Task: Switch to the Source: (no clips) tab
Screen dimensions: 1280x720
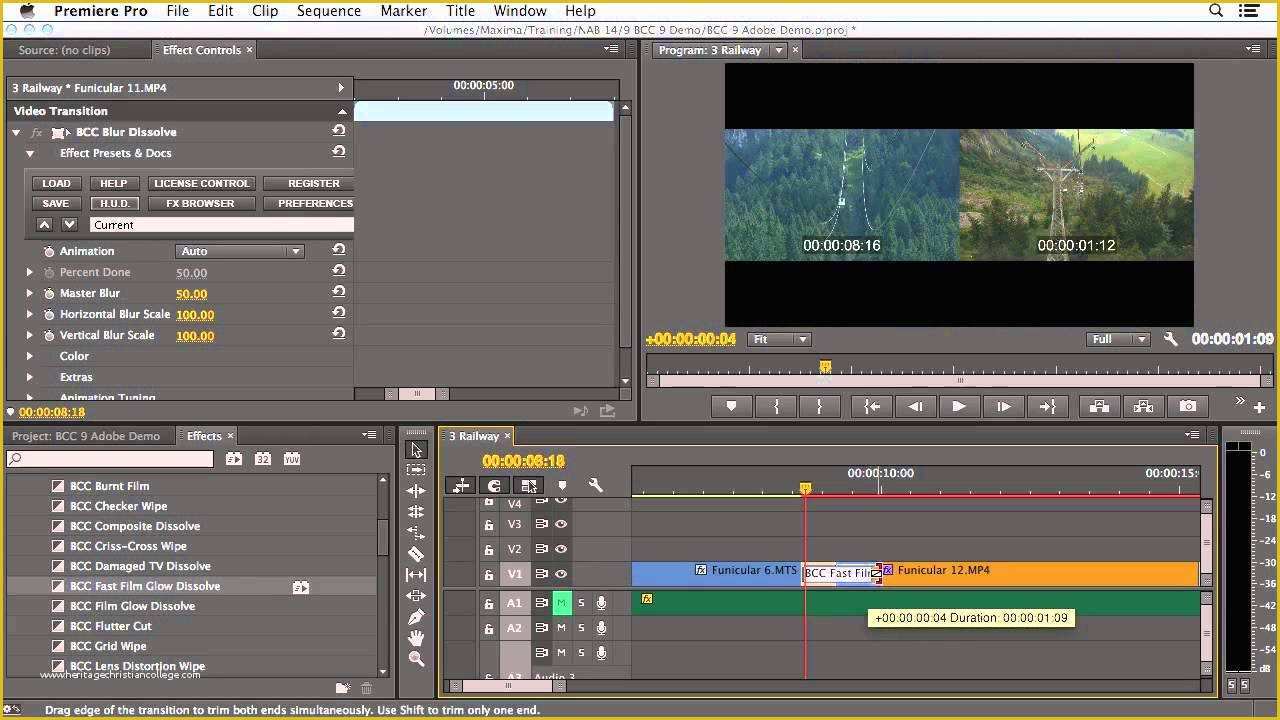Action: coord(64,50)
